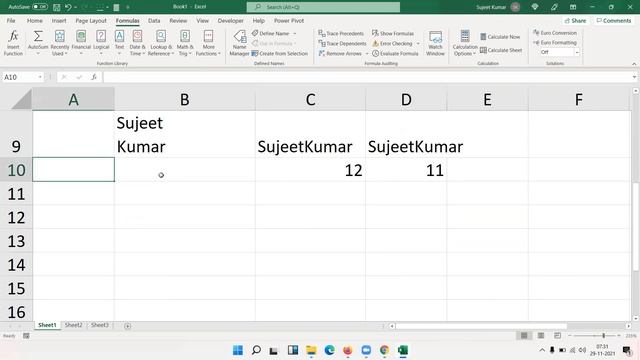Switch to the Data tab

[154, 20]
